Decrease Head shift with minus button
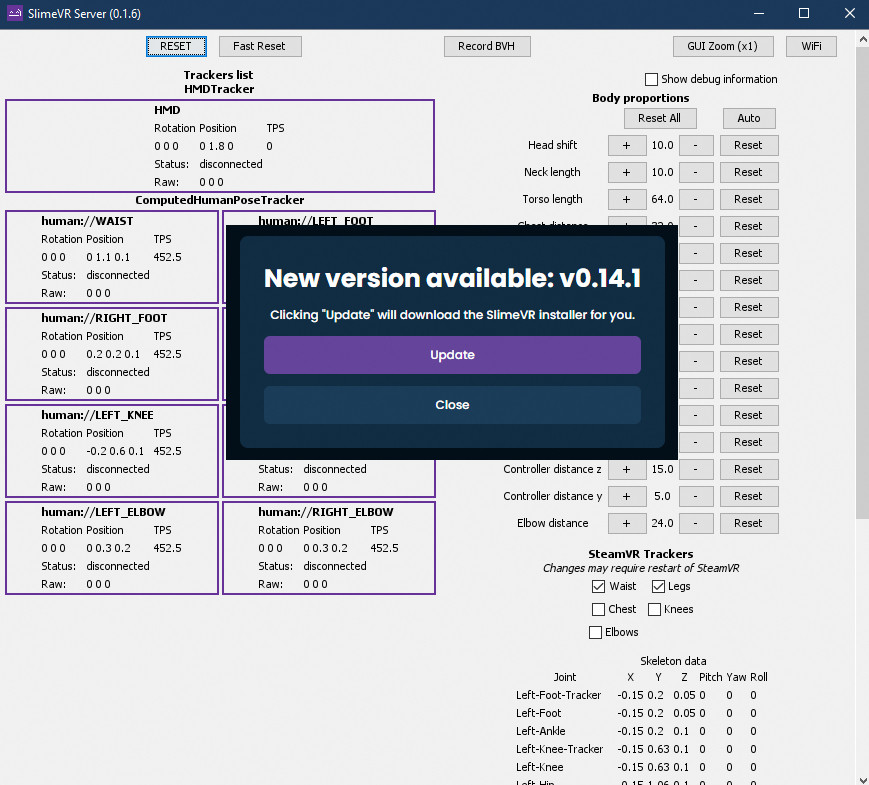869x785 pixels. coord(696,145)
